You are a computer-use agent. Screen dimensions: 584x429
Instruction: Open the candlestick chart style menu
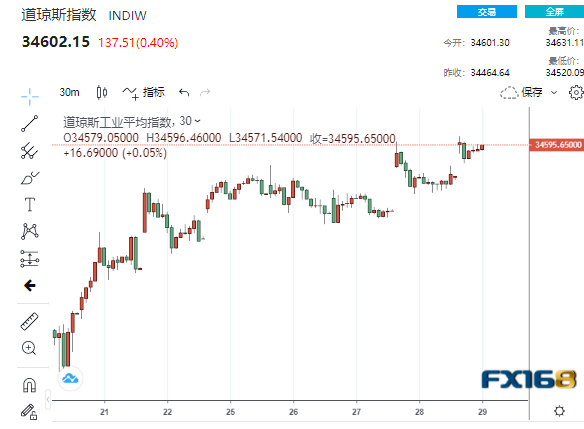(x=102, y=92)
